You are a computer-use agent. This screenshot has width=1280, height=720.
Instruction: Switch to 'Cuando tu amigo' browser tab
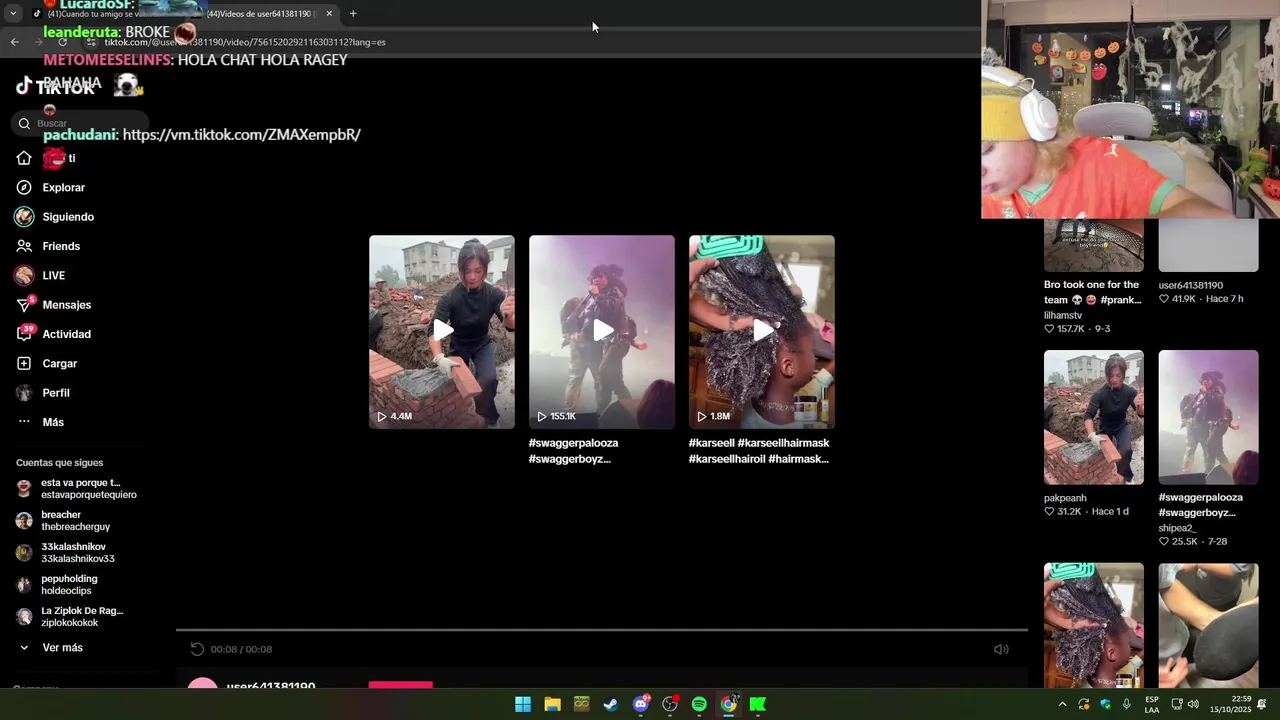click(x=110, y=13)
